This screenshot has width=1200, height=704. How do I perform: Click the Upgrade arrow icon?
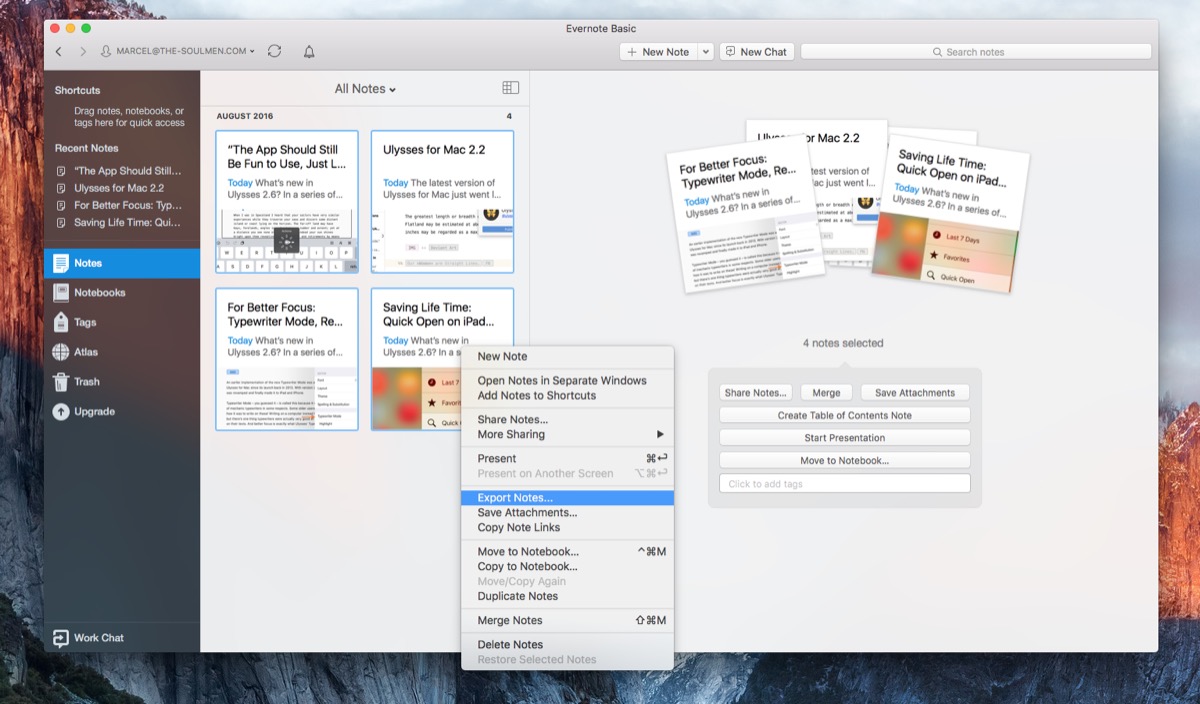(x=61, y=412)
